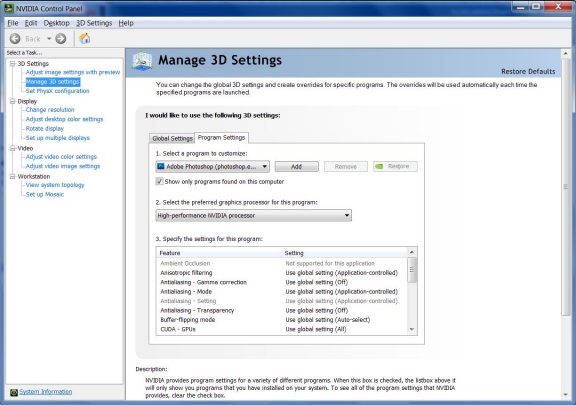Click the Restore button with NVIDIA logo

pos(395,166)
